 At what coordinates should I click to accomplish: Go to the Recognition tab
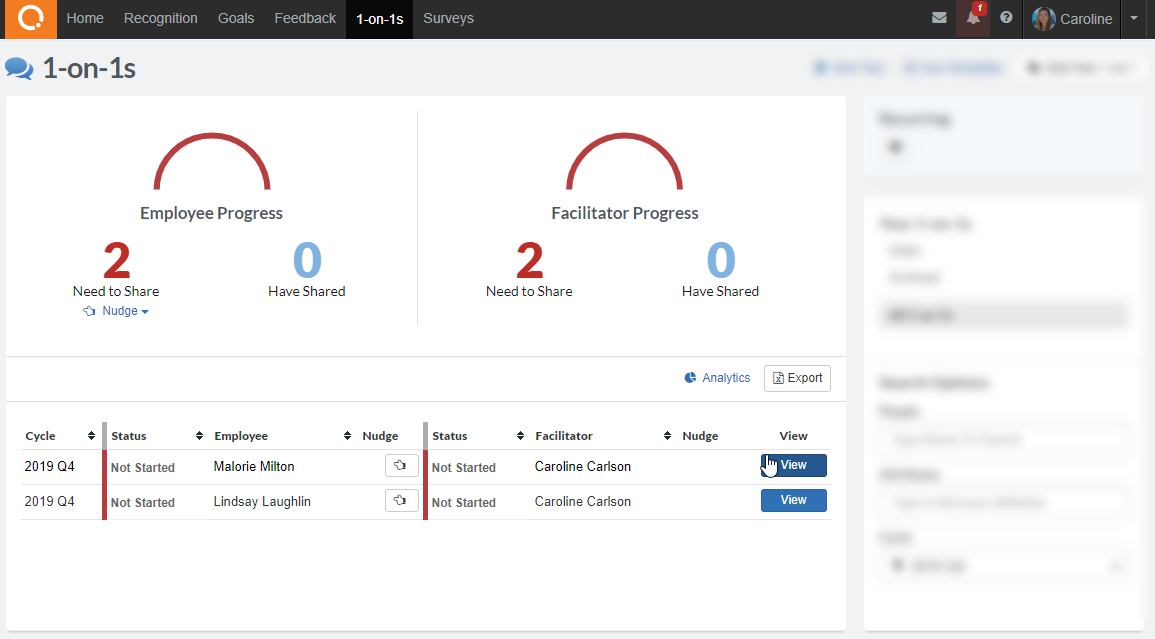pos(160,19)
